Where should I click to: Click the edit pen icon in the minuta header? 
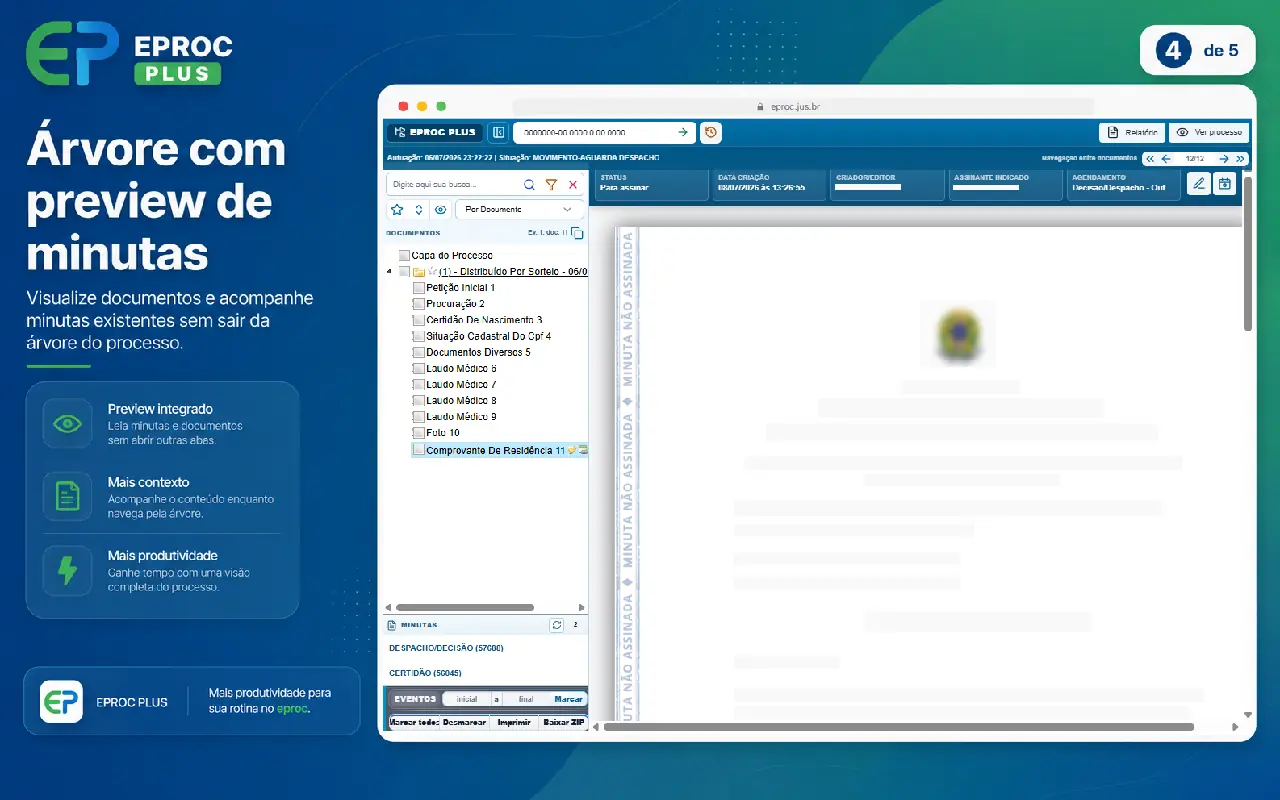click(x=1198, y=183)
